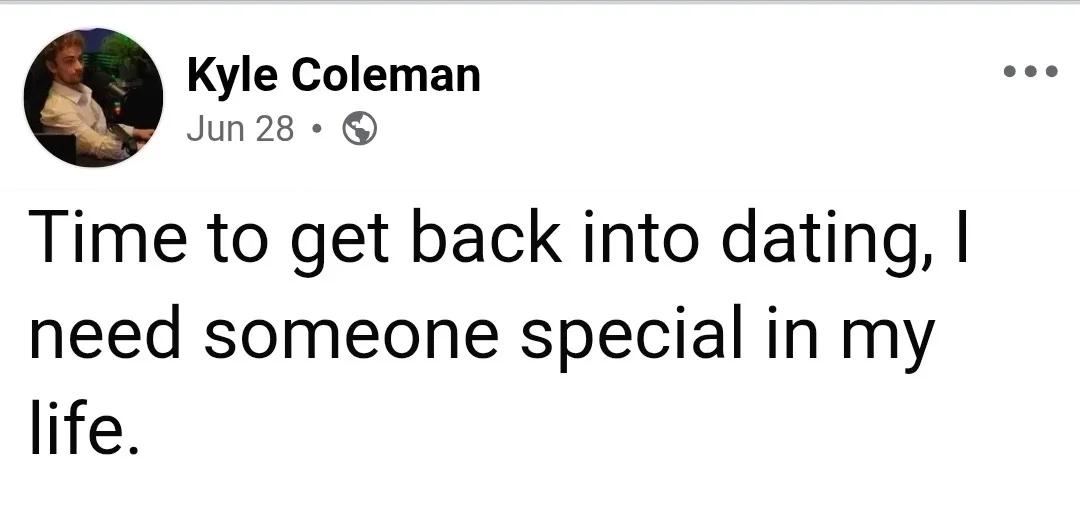Image resolution: width=1080 pixels, height=512 pixels.
Task: Click the word "life." in the post
Action: pyautogui.click(x=83, y=427)
